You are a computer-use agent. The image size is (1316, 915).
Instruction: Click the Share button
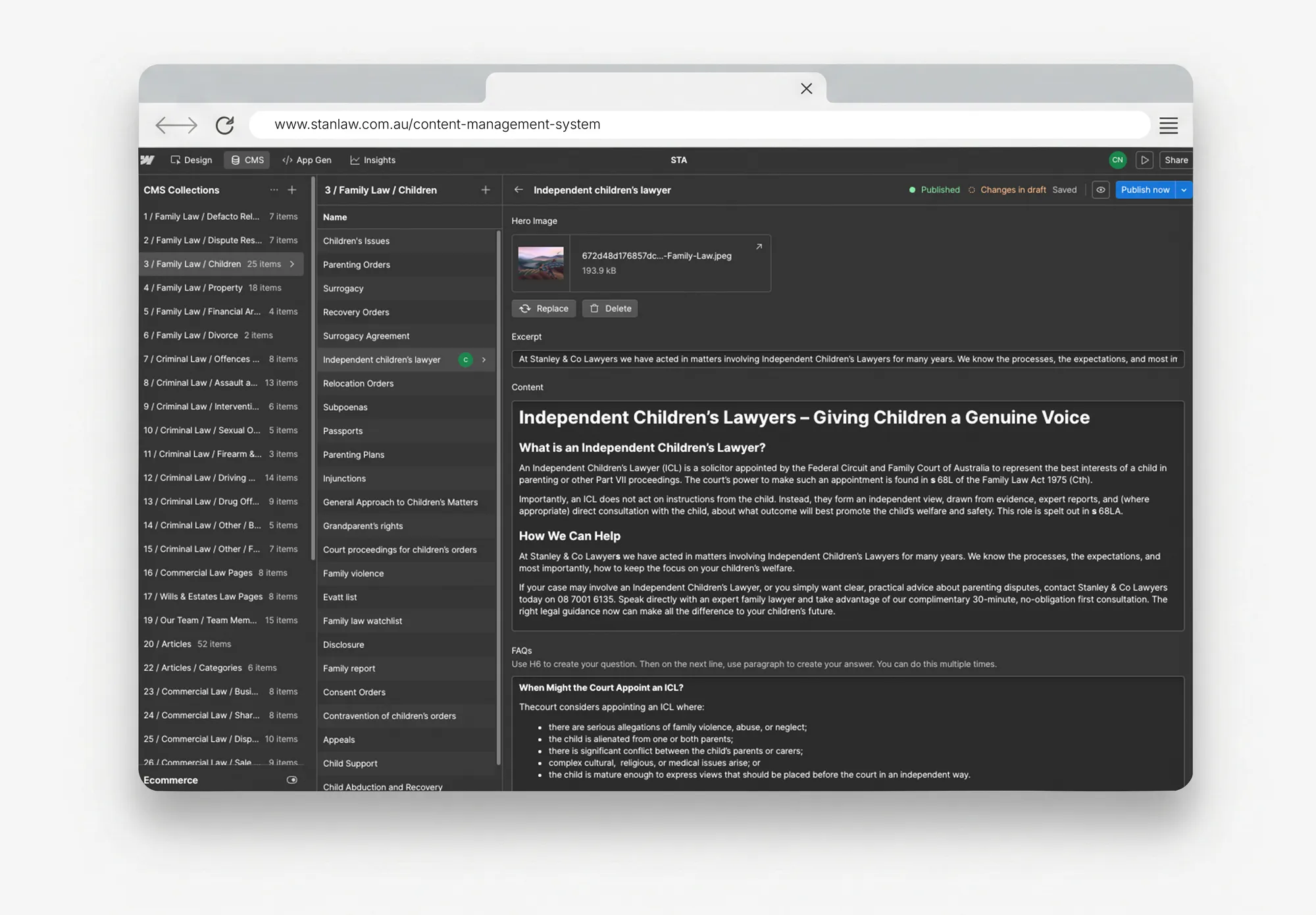1176,160
